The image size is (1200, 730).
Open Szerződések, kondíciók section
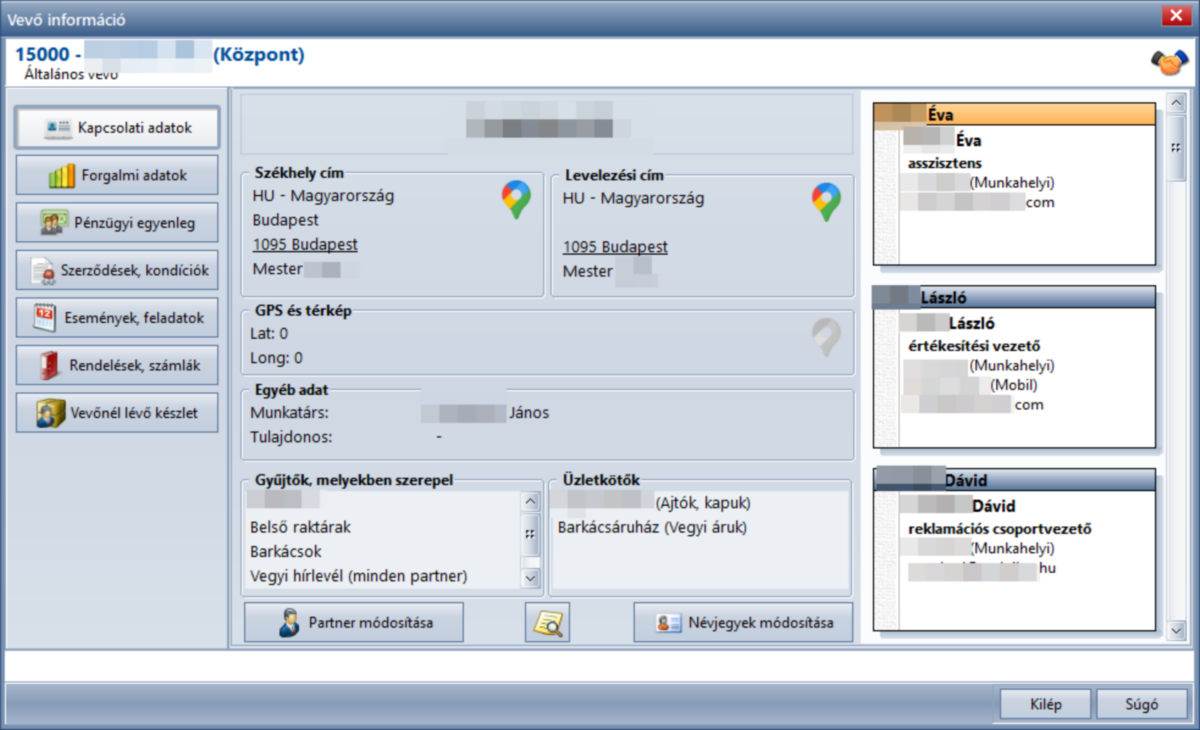[x=117, y=270]
